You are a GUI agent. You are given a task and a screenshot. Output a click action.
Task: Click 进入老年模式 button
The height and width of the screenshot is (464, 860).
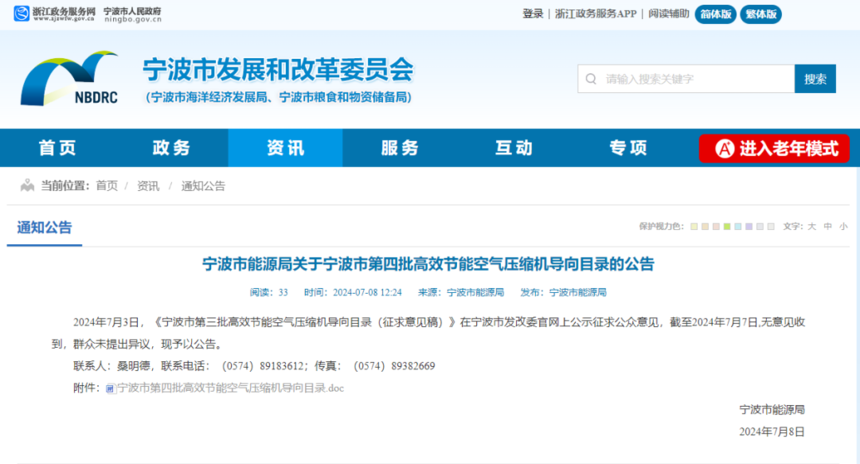[774, 149]
